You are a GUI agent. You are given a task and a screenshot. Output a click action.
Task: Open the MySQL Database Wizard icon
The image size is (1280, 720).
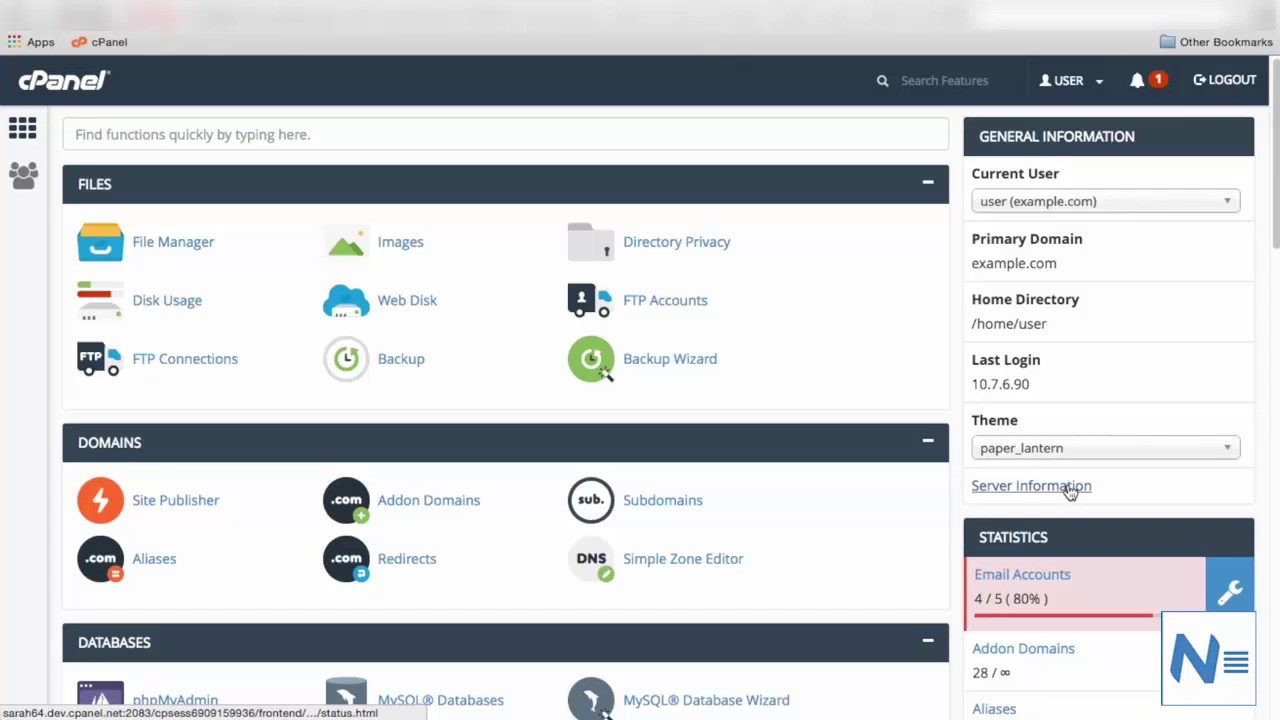591,697
